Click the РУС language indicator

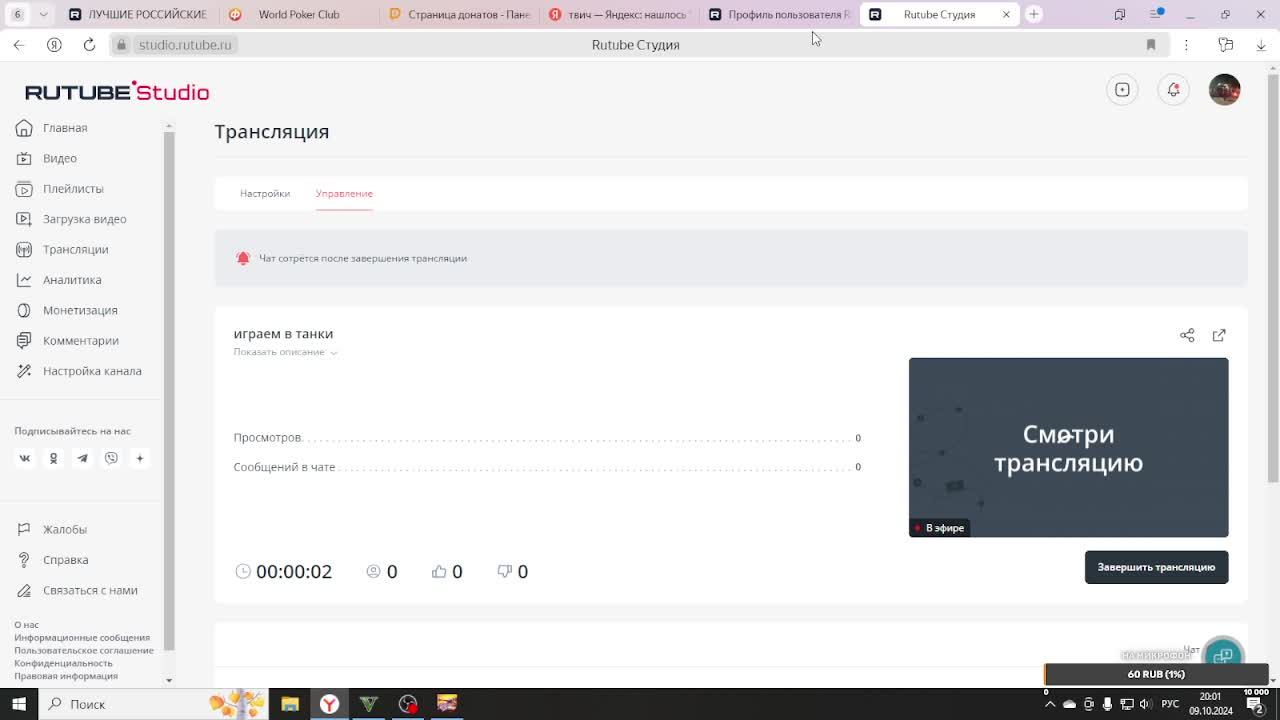(x=1170, y=704)
